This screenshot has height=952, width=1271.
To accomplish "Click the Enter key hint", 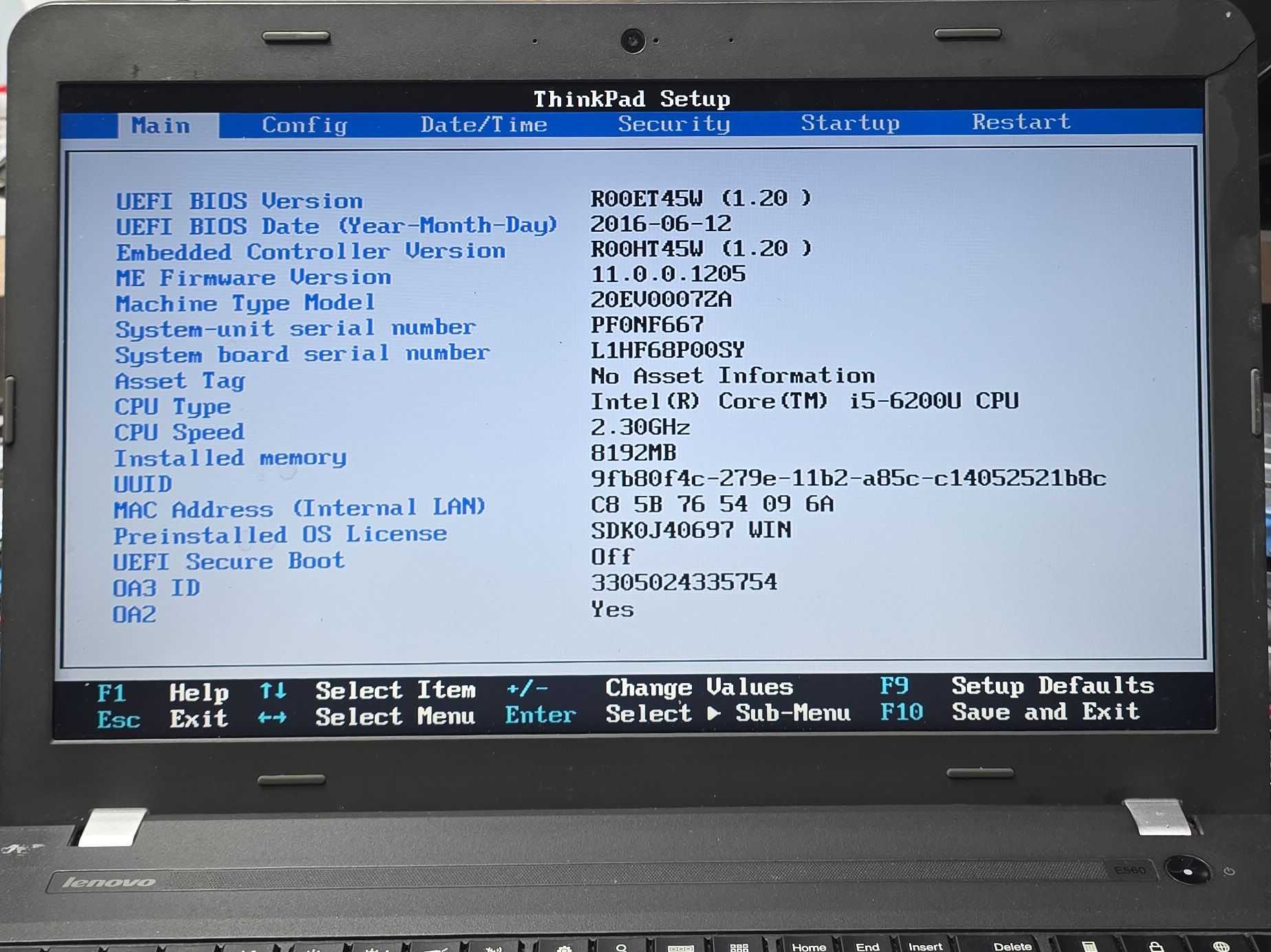I will click(541, 715).
